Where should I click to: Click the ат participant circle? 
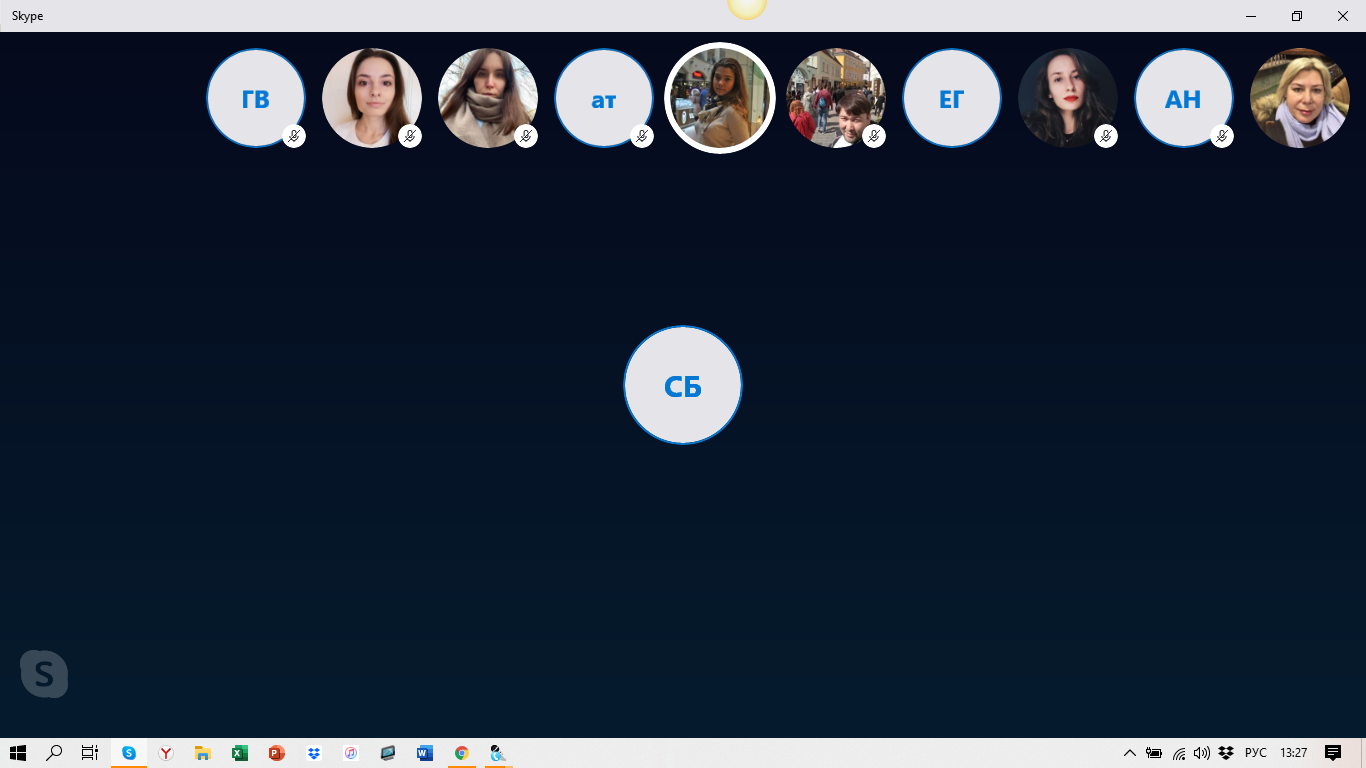[603, 98]
